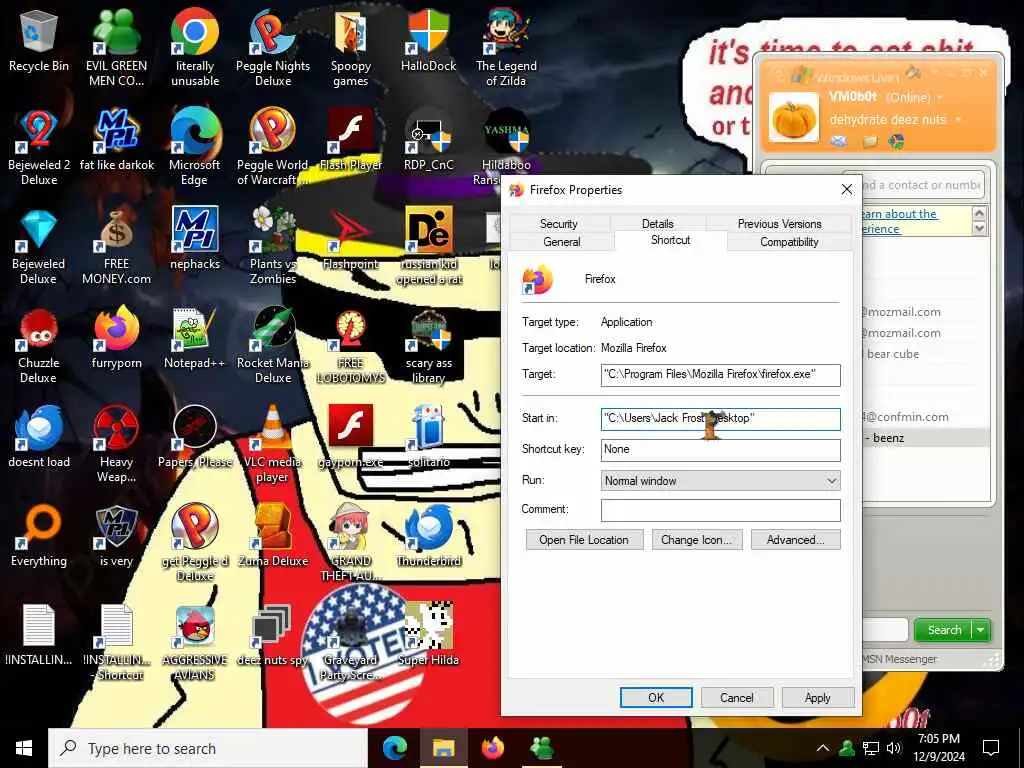Select Peggle Nights Deluxe desktop icon
This screenshot has height=768, width=1024.
click(273, 47)
